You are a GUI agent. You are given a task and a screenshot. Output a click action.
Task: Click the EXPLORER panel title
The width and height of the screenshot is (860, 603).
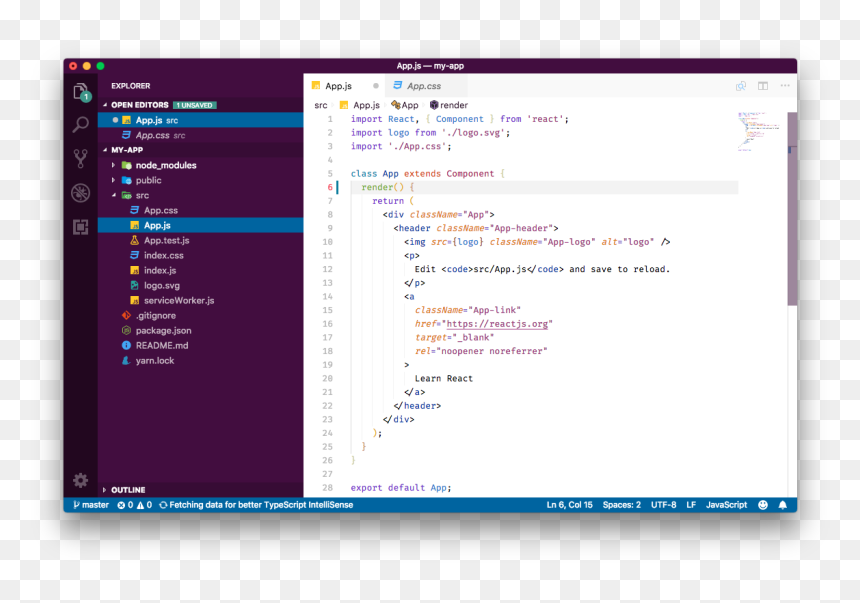tap(131, 86)
